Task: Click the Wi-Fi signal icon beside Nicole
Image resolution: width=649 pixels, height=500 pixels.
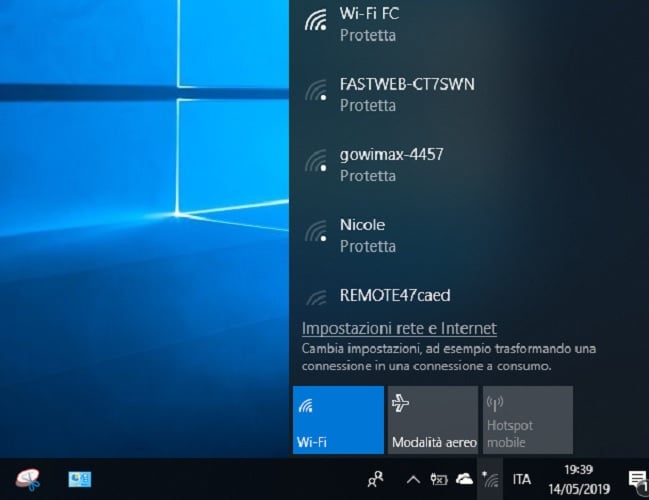Action: tap(316, 234)
